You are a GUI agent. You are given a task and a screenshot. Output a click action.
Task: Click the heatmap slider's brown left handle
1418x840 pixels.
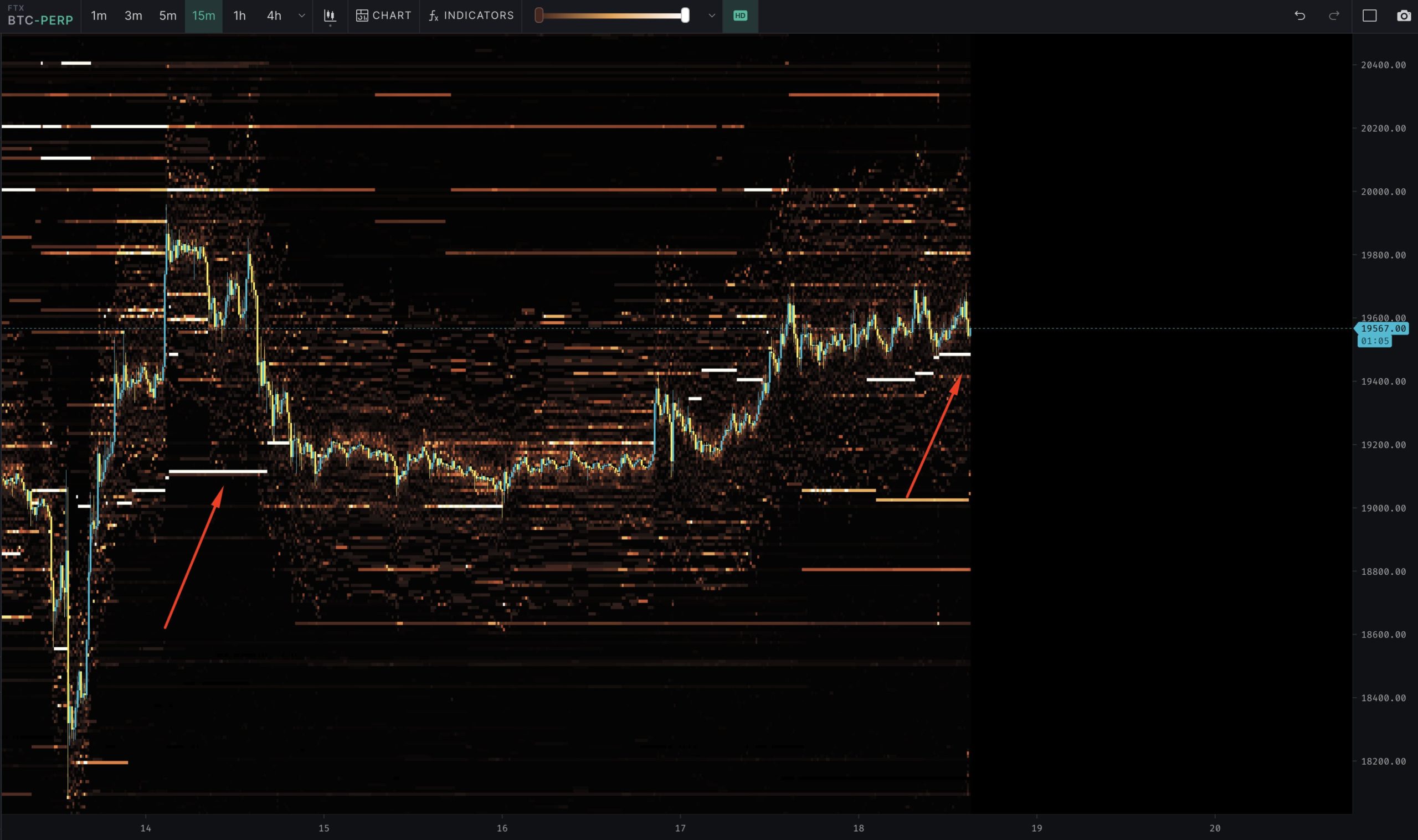click(539, 16)
